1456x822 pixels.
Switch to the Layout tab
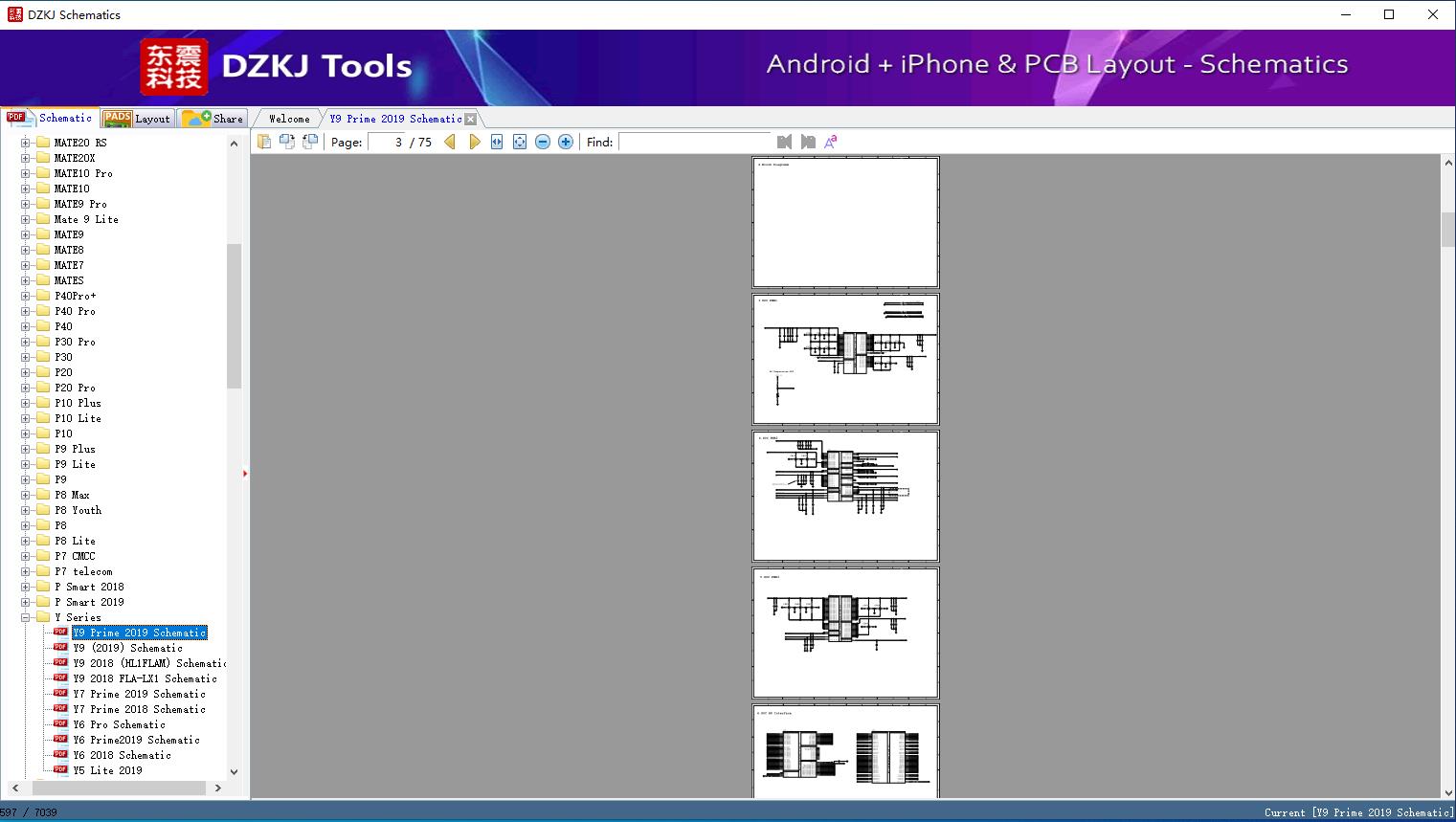point(137,119)
